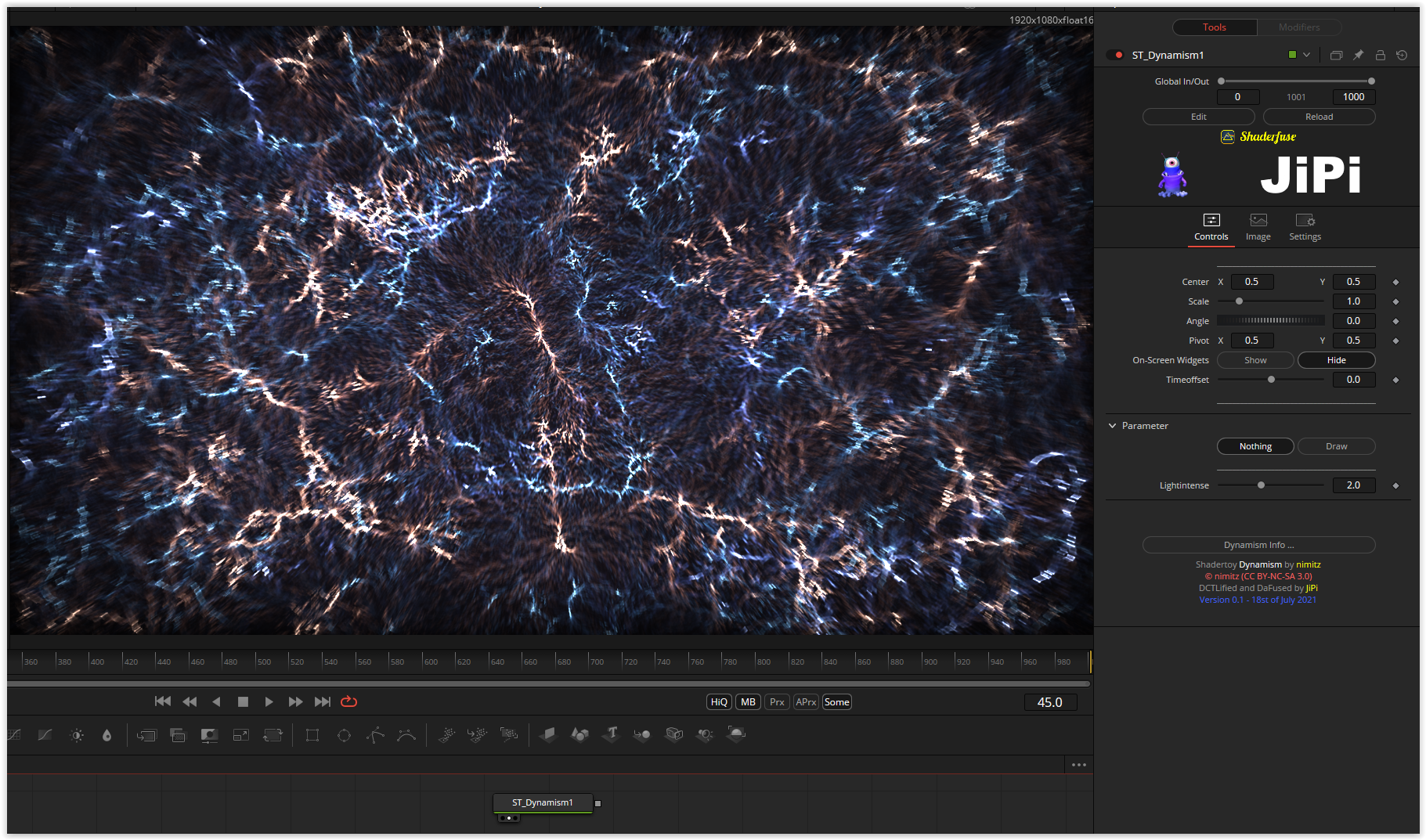Click the Edit button
This screenshot has width=1426, height=840.
point(1199,117)
